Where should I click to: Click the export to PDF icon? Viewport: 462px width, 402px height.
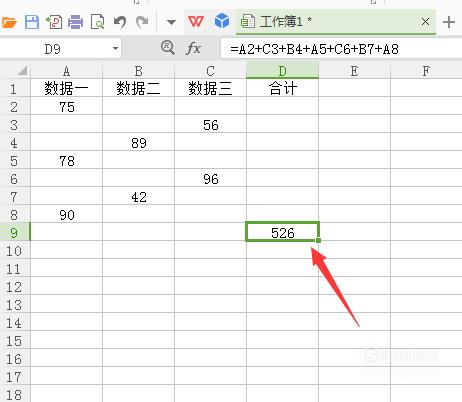pyautogui.click(x=54, y=22)
